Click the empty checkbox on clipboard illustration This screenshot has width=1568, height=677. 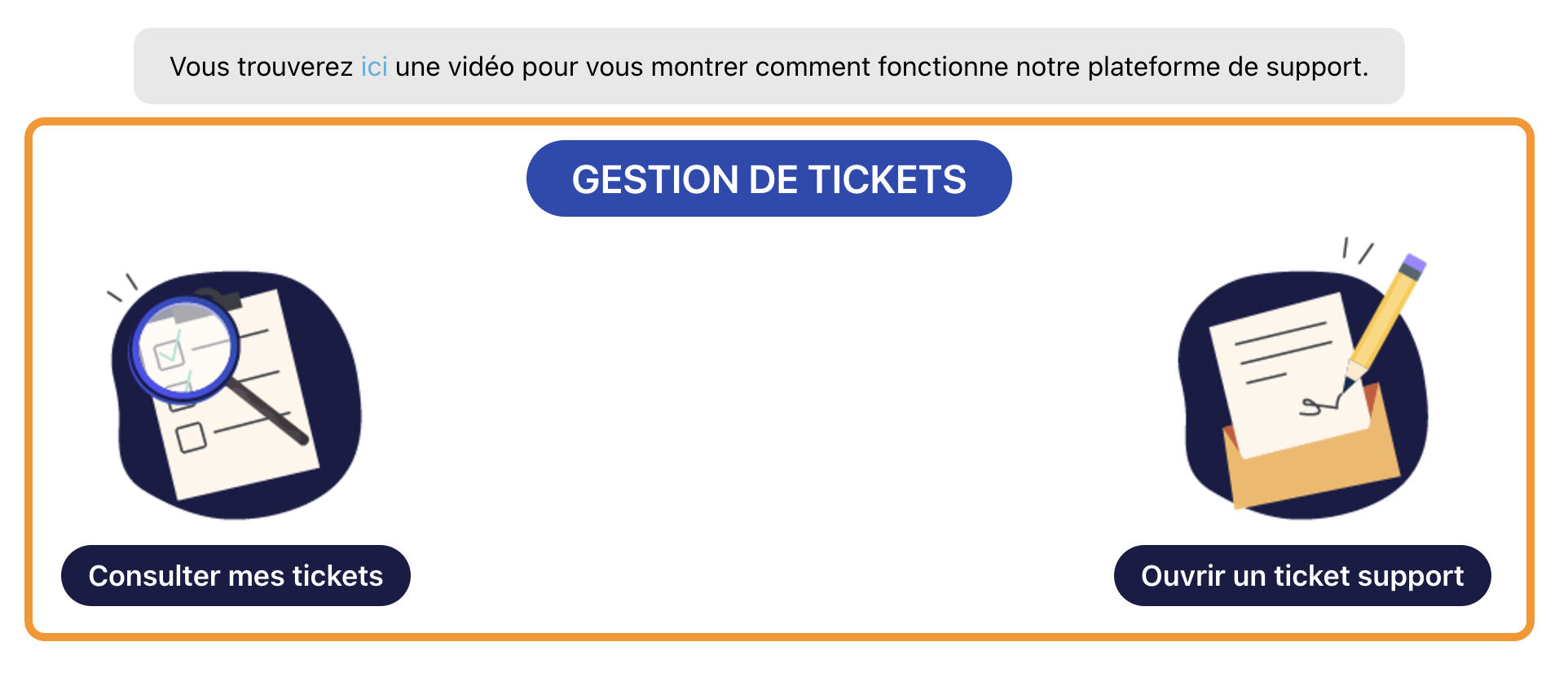(x=192, y=437)
